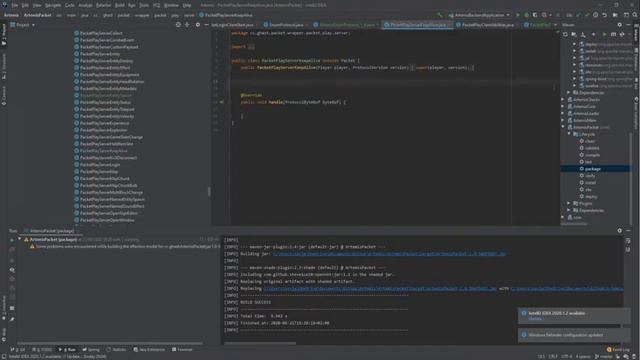The width and height of the screenshot is (640, 360).
Task: Open the Code menu
Action: 70,5
